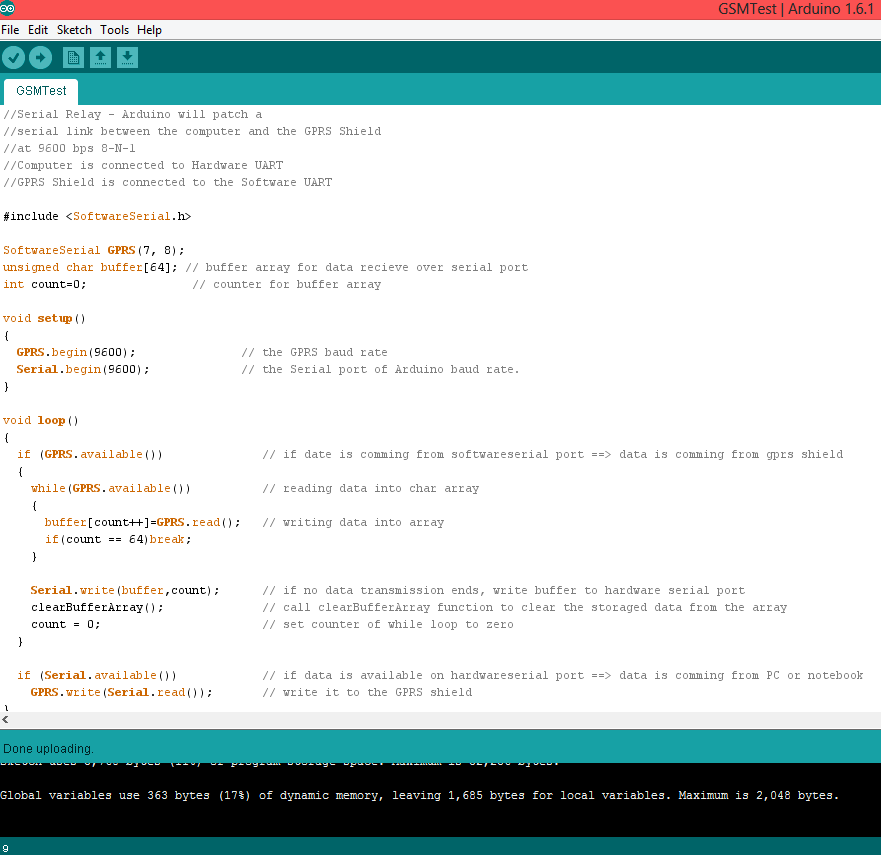
Task: Click the 'Done uploading.' status message
Action: pyautogui.click(x=48, y=749)
